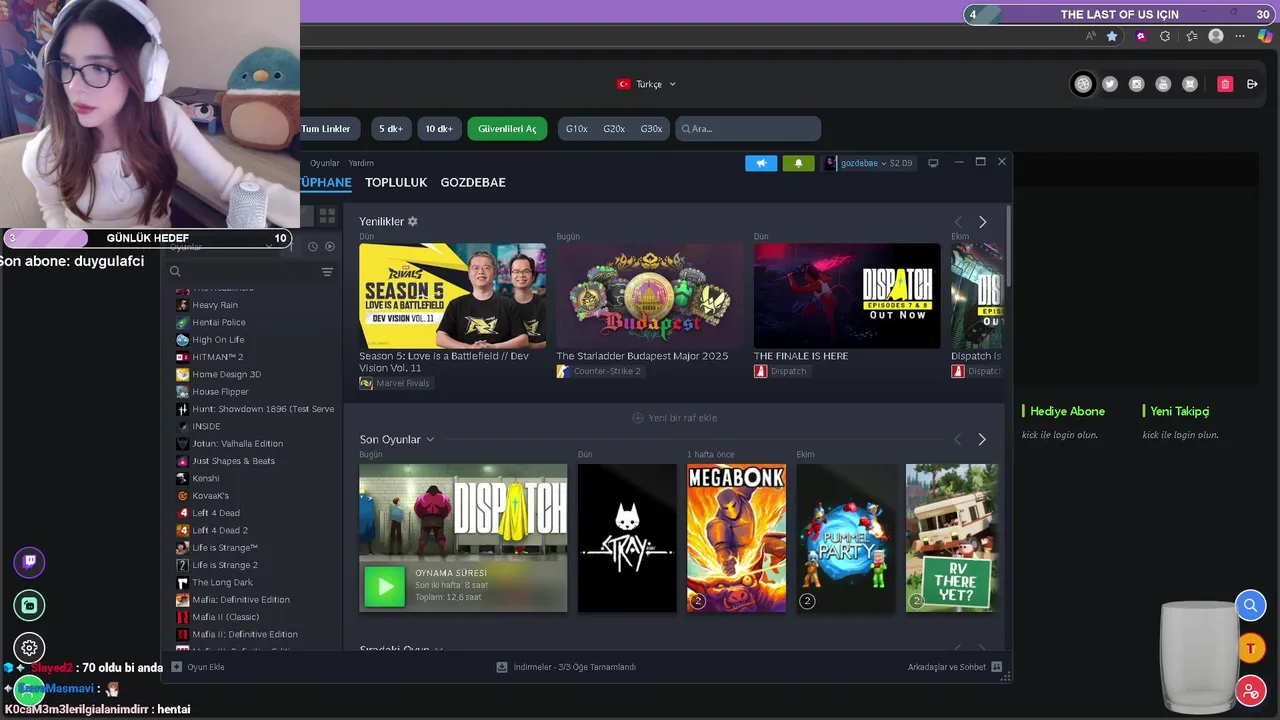The image size is (1280, 720).
Task: Switch Steam to Big Picture monitor icon
Action: point(933,163)
